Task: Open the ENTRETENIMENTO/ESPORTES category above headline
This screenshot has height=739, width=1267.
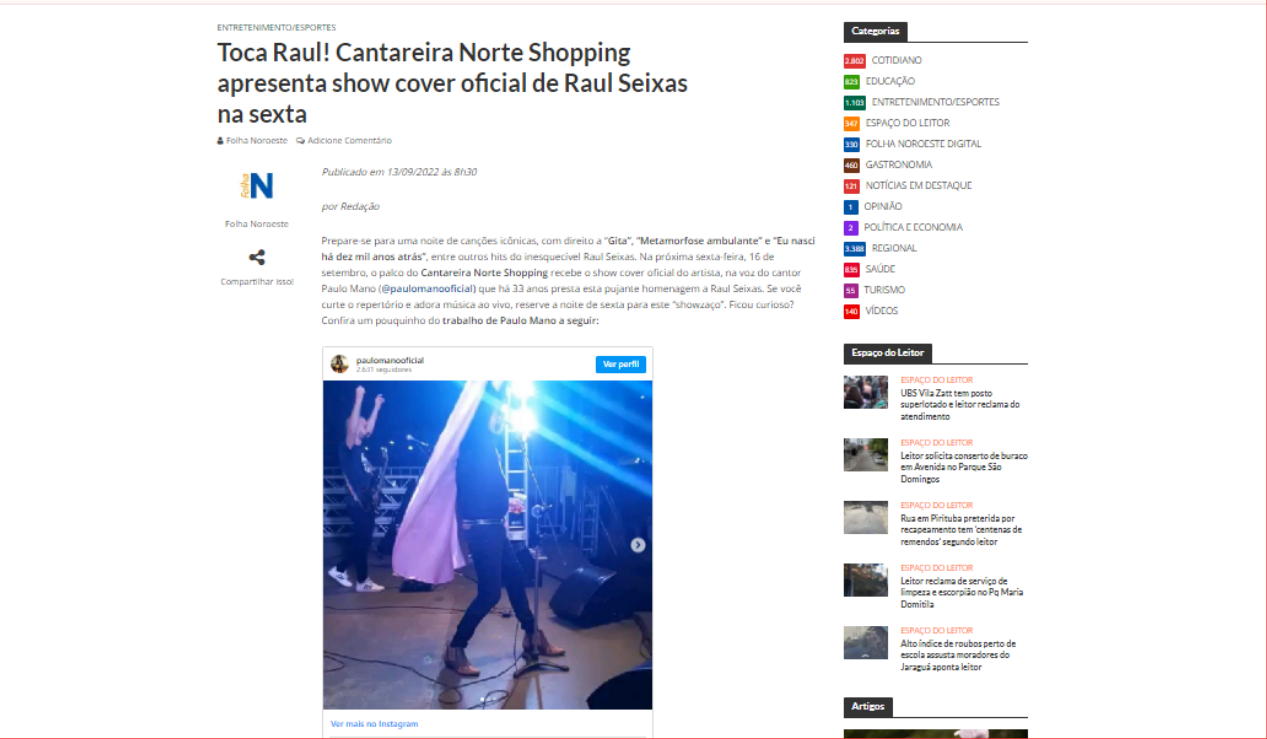Action: click(x=277, y=28)
